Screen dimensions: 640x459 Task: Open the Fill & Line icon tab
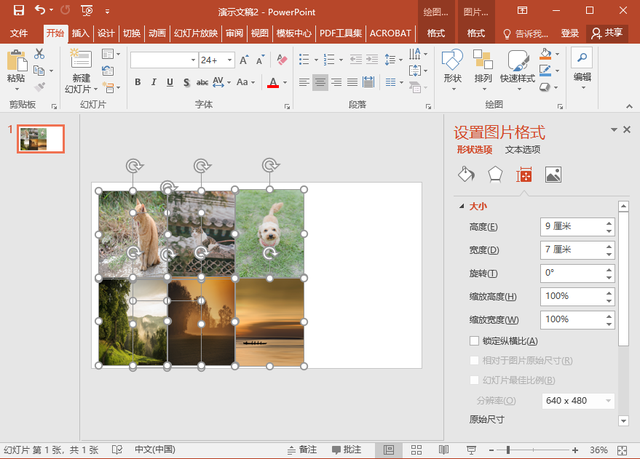pos(465,174)
